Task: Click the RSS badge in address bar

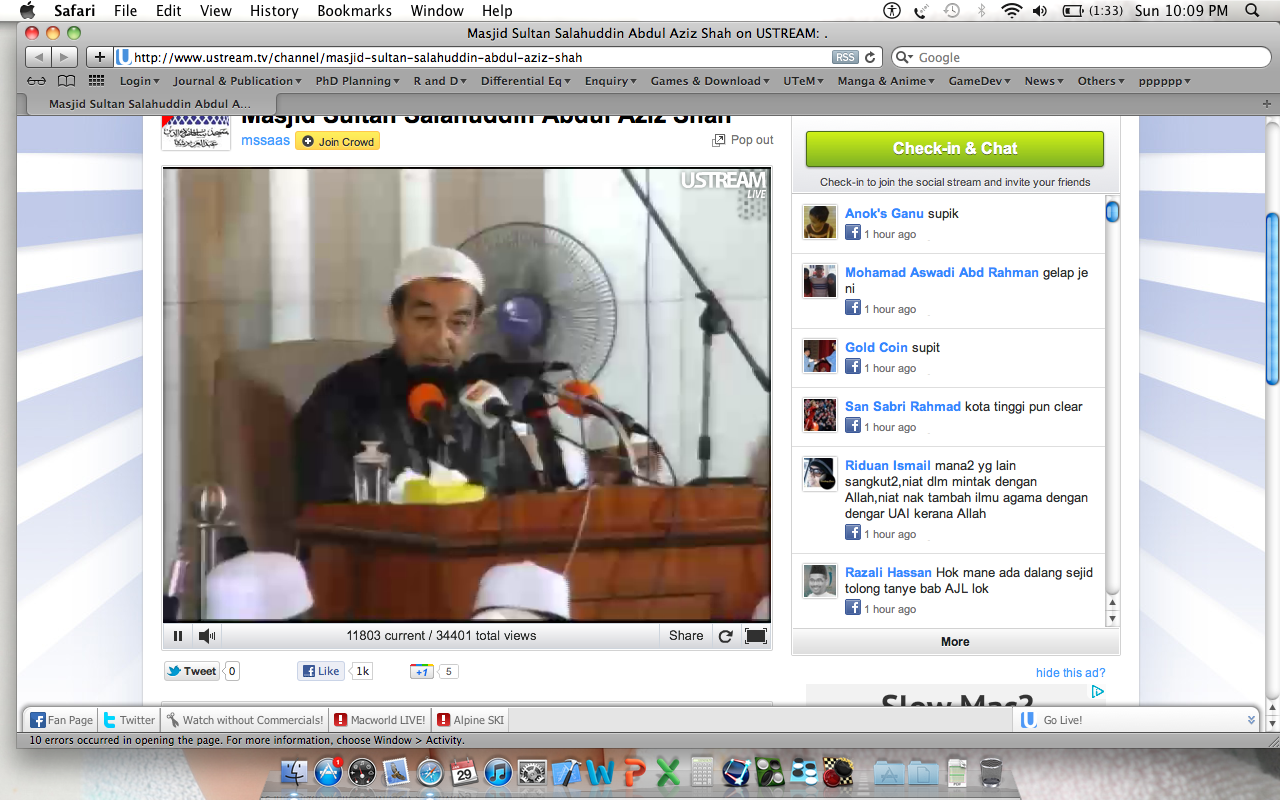Action: (845, 58)
